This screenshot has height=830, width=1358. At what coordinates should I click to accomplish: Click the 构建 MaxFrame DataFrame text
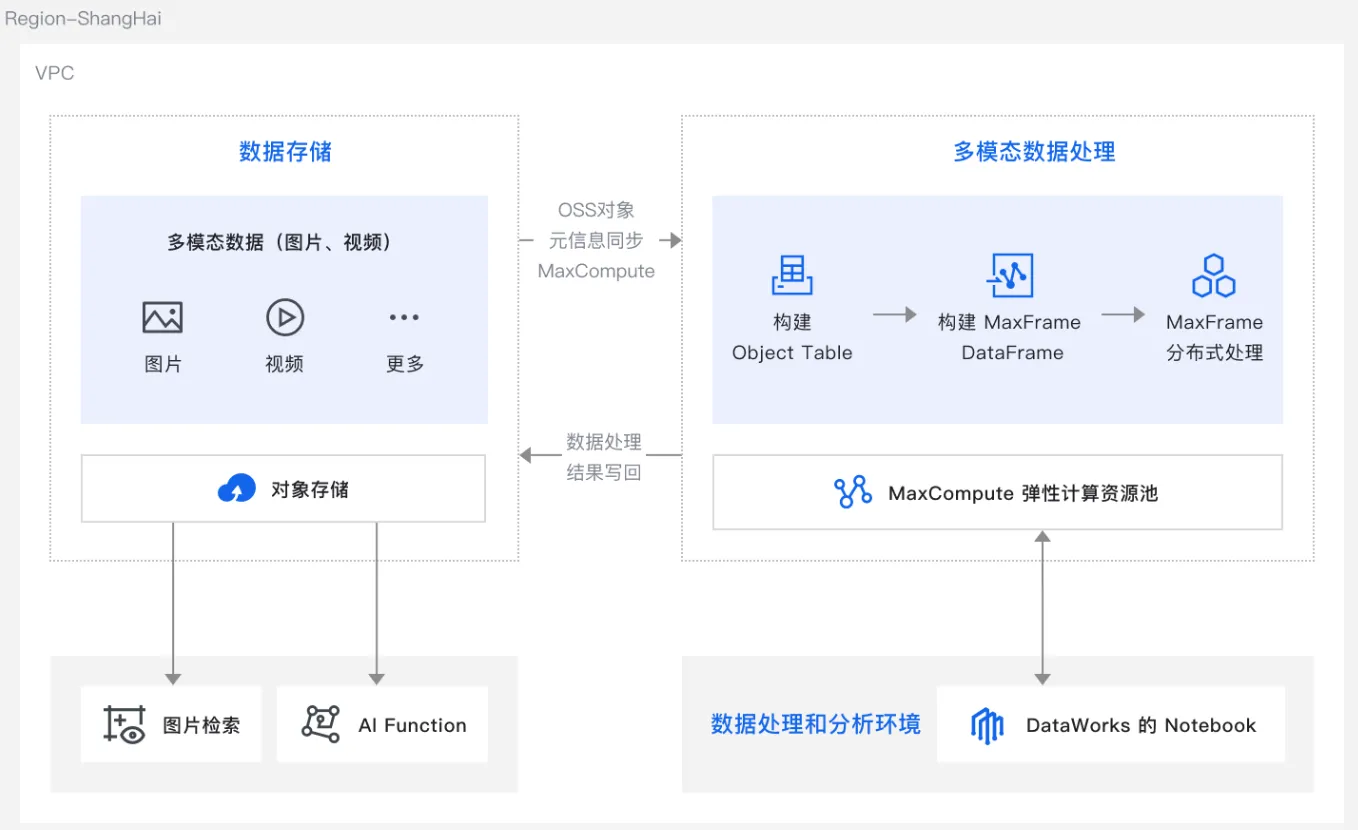[x=1010, y=337]
